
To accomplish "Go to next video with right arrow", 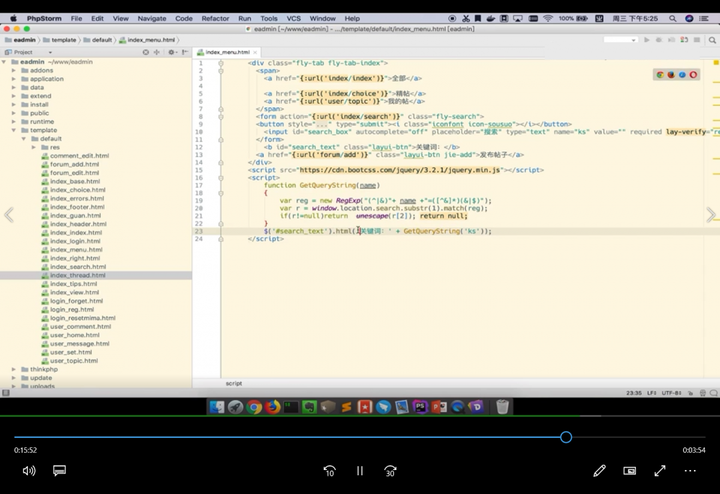I will tap(711, 215).
